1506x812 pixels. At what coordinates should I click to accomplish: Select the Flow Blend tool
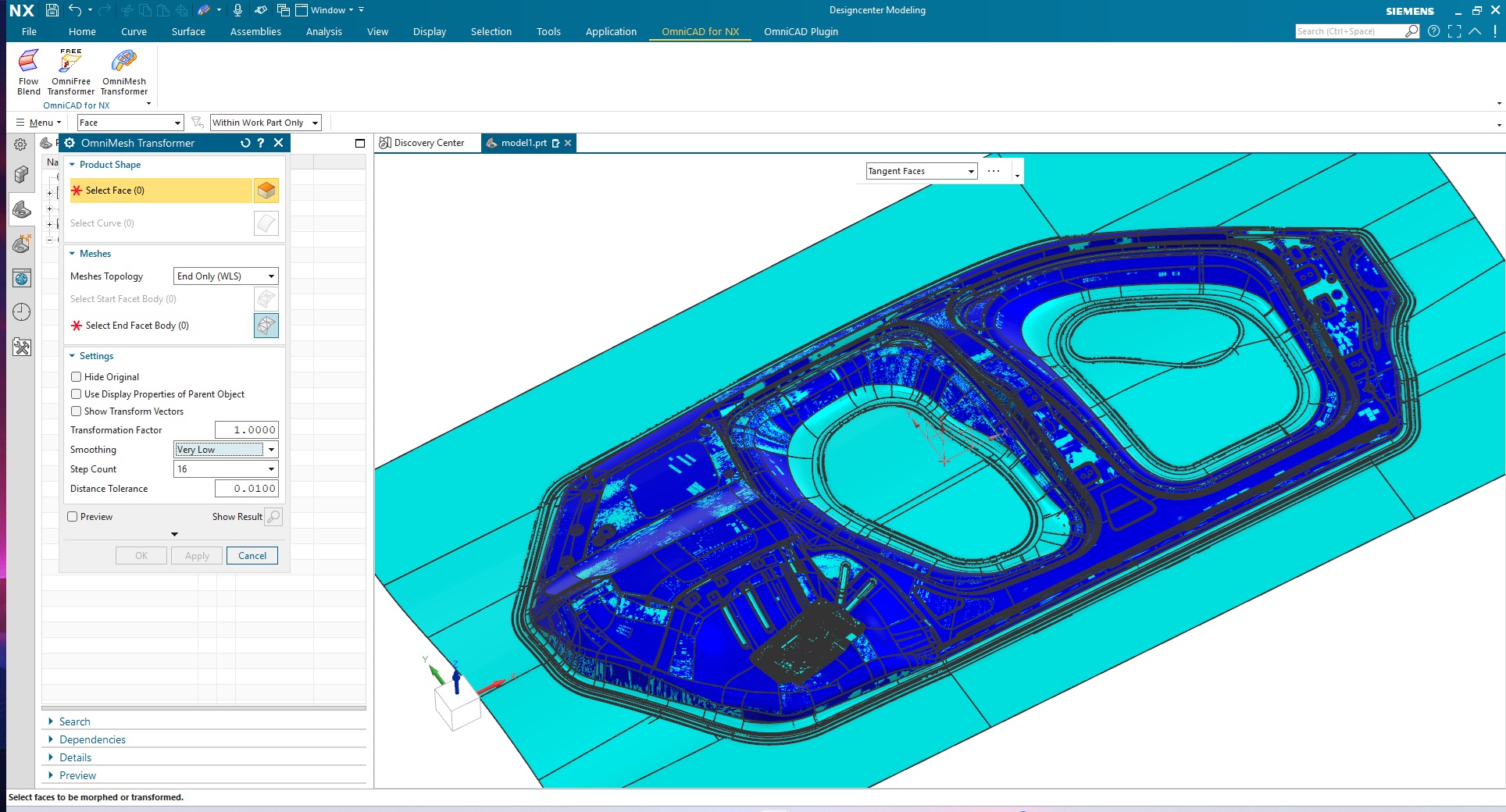(x=28, y=70)
